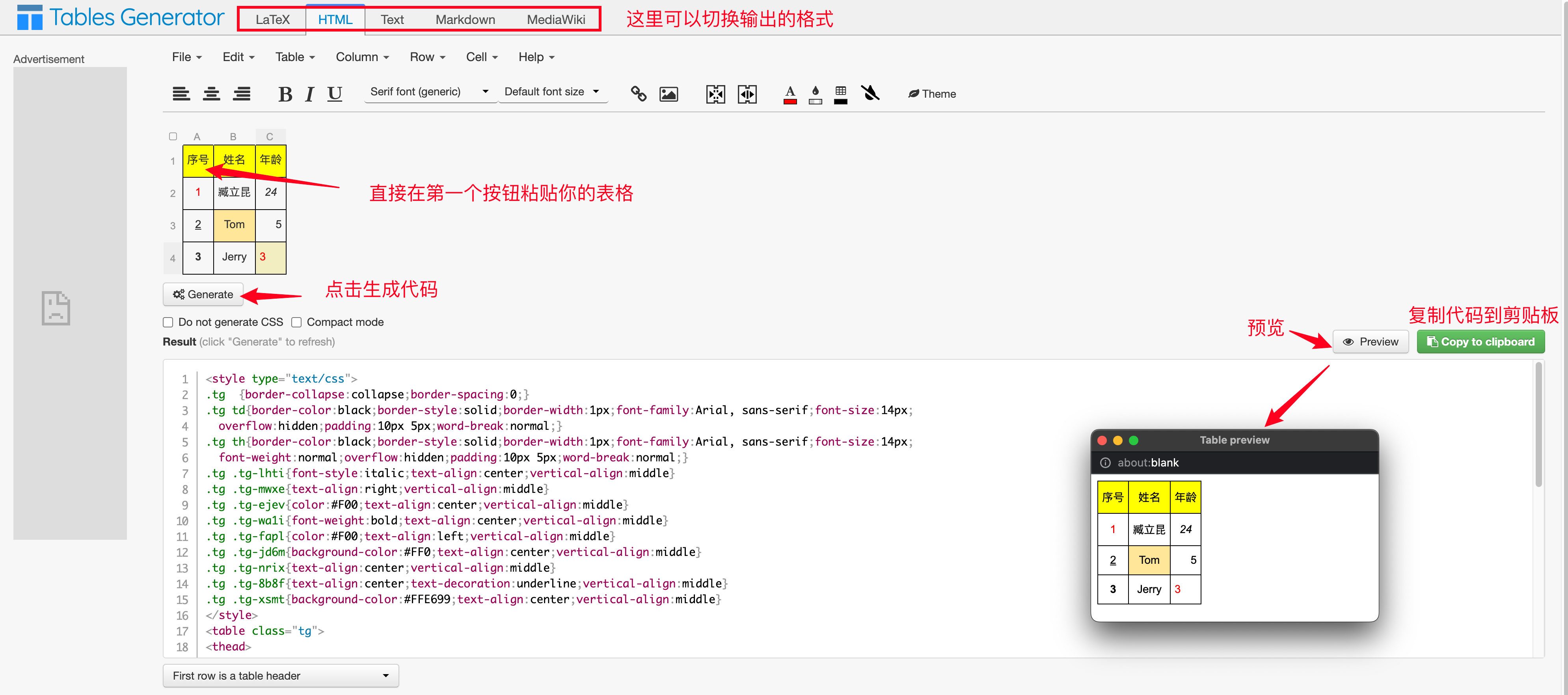This screenshot has height=695, width=1568.
Task: Open the Default font size dropdown
Action: [x=551, y=92]
